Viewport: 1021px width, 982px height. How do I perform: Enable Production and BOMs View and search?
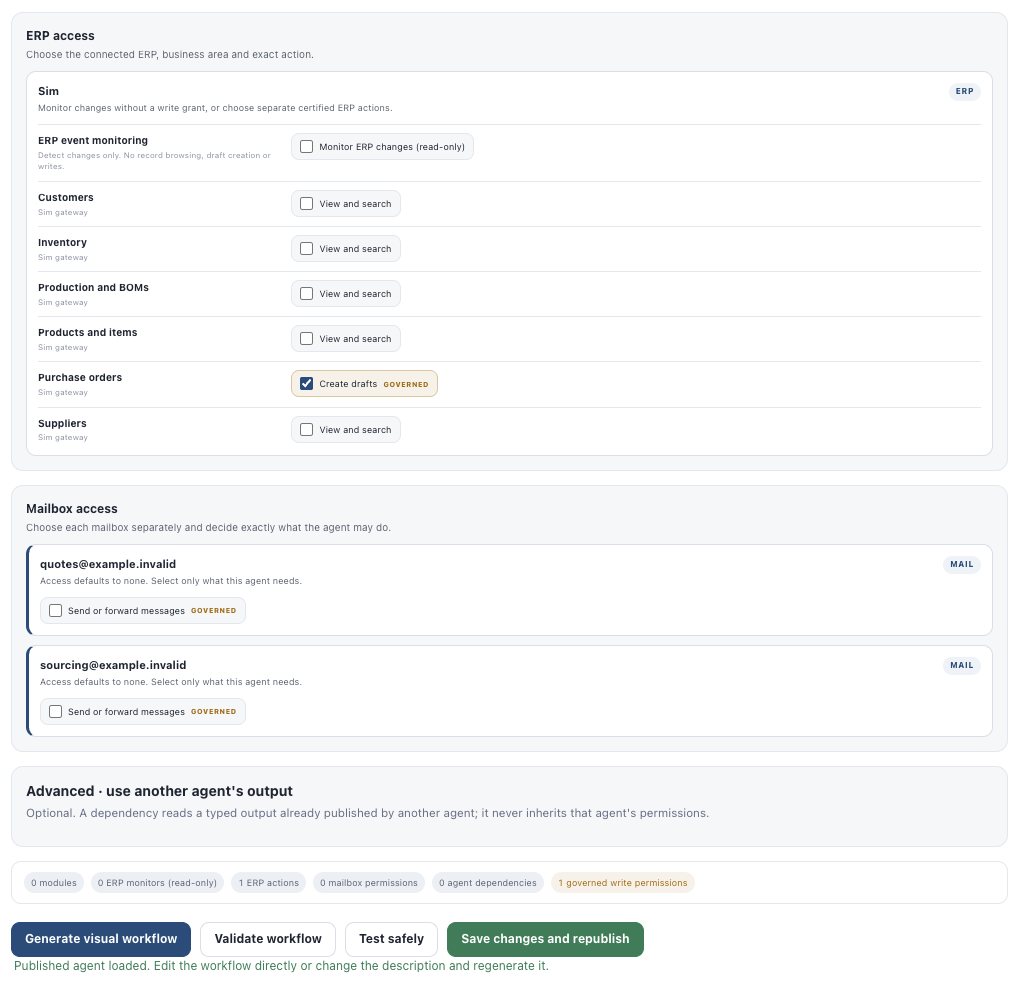point(306,294)
